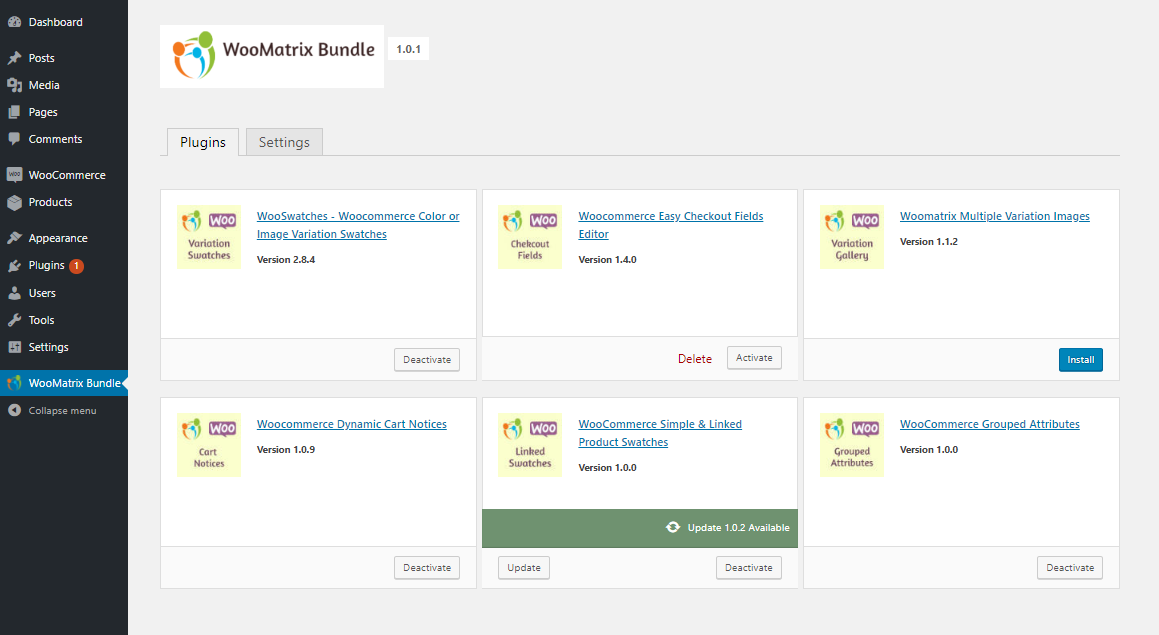Viewport: 1159px width, 635px height.
Task: Click the Version 1.0.9 text
Action: tap(285, 449)
